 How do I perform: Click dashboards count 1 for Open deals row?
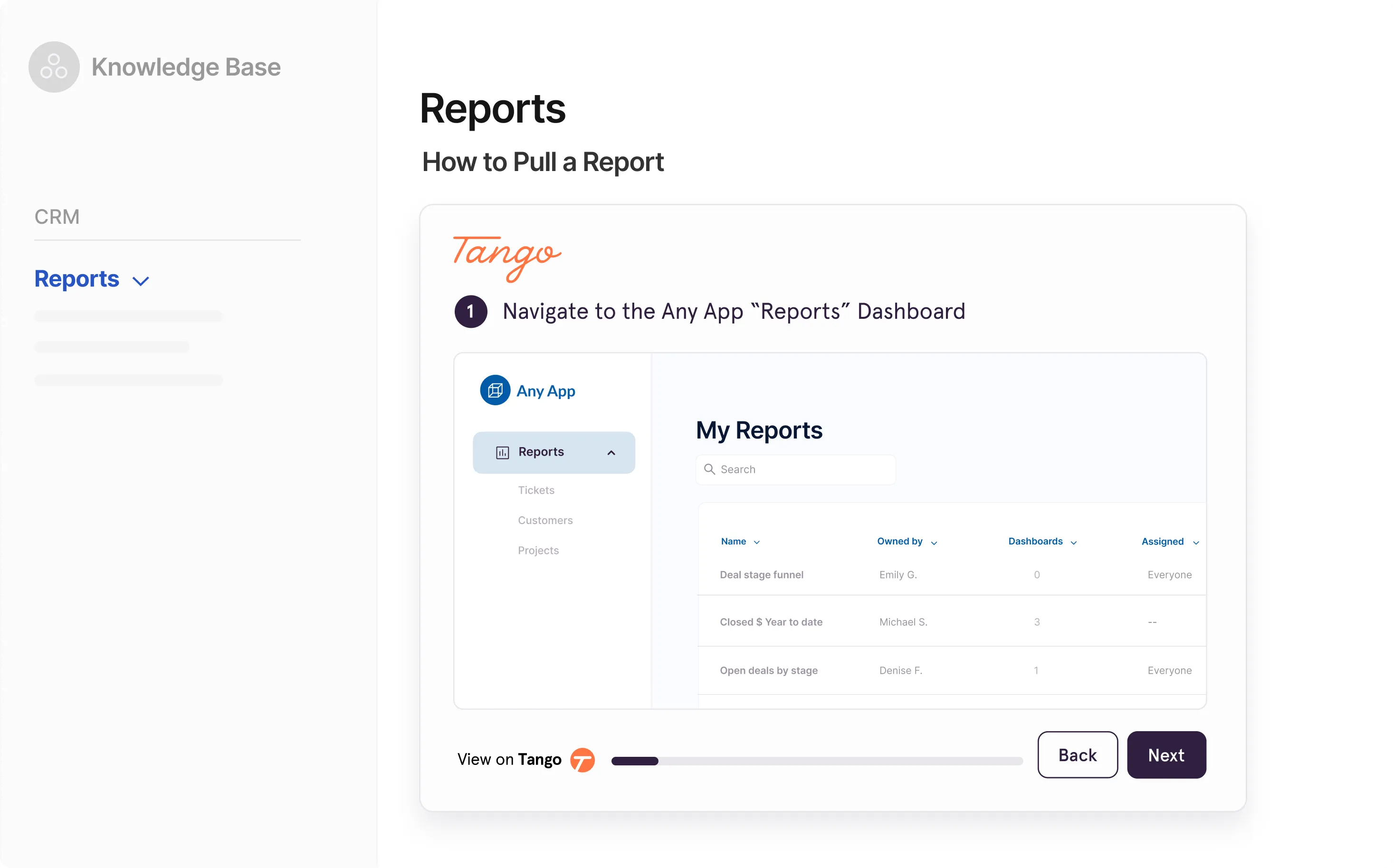[x=1036, y=670]
